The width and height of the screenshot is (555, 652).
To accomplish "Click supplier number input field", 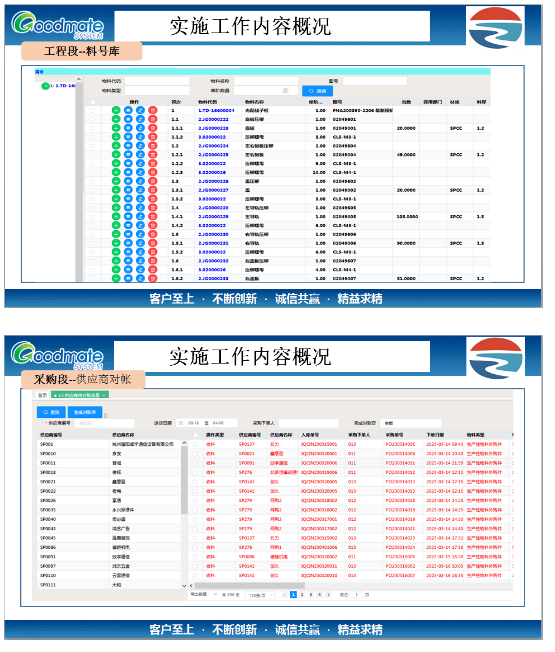I will (104, 423).
